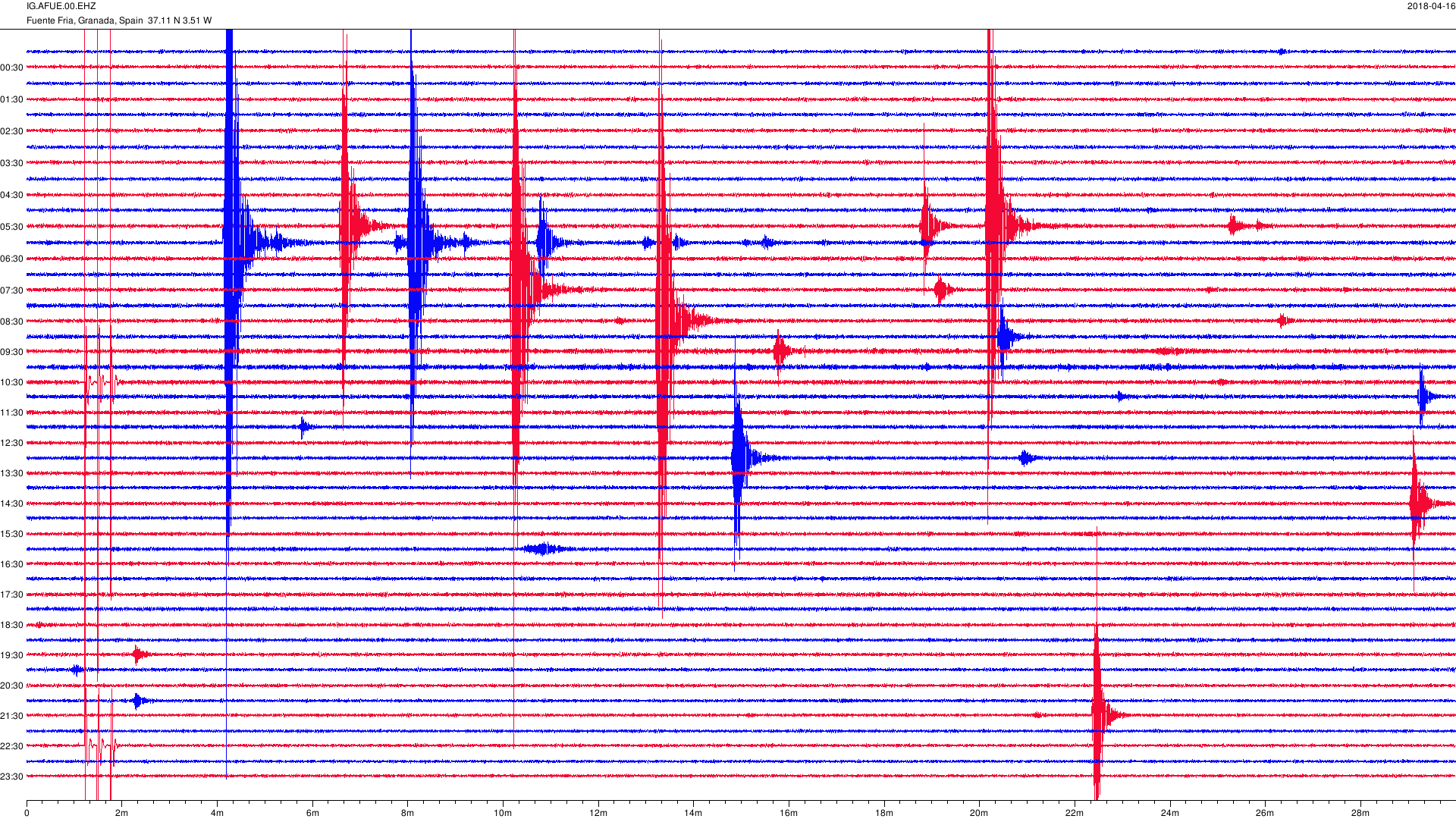Click the 24m axis tick label
1456x819 pixels.
pos(1170,813)
